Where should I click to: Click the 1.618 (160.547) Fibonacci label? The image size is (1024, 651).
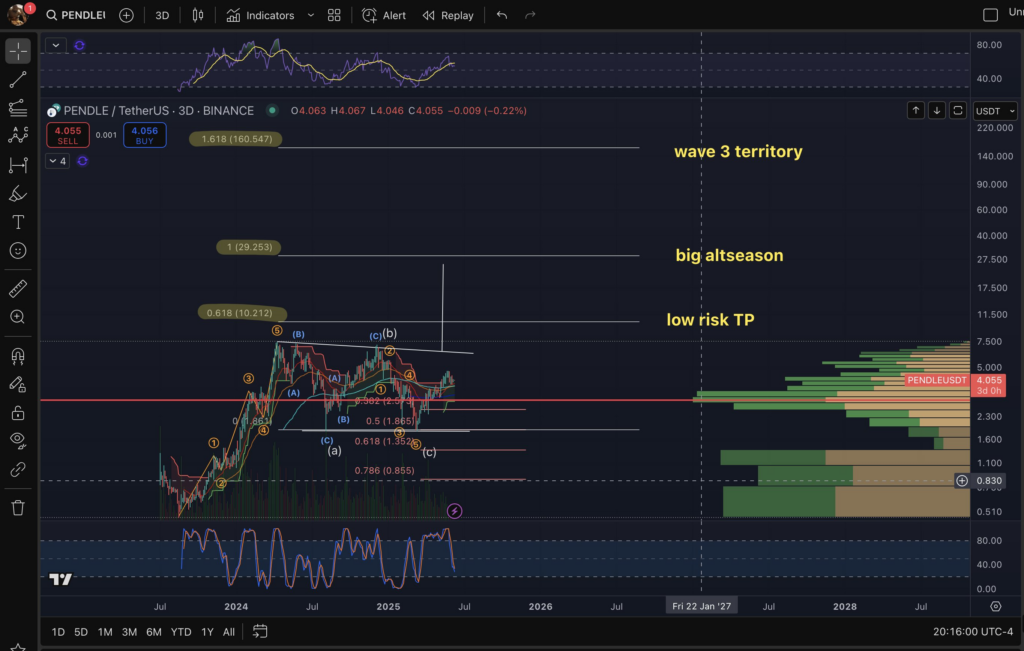click(236, 139)
